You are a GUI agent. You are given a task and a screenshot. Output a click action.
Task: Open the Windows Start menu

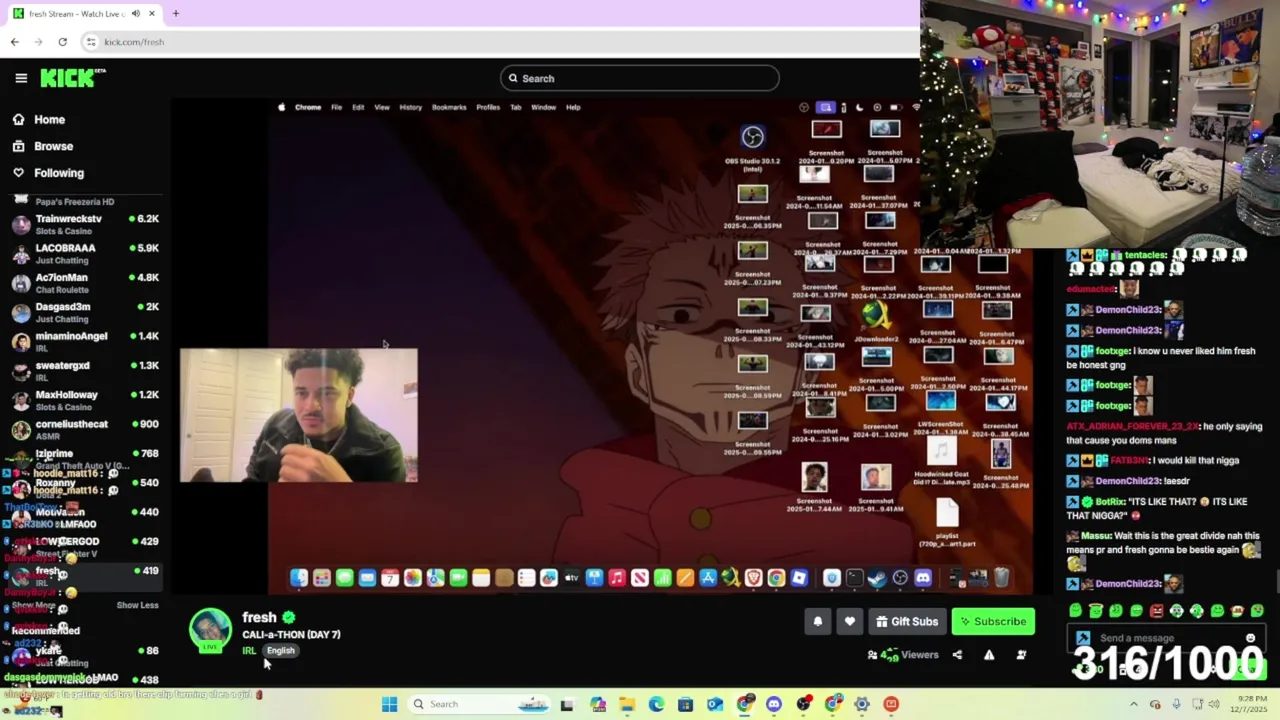point(389,704)
